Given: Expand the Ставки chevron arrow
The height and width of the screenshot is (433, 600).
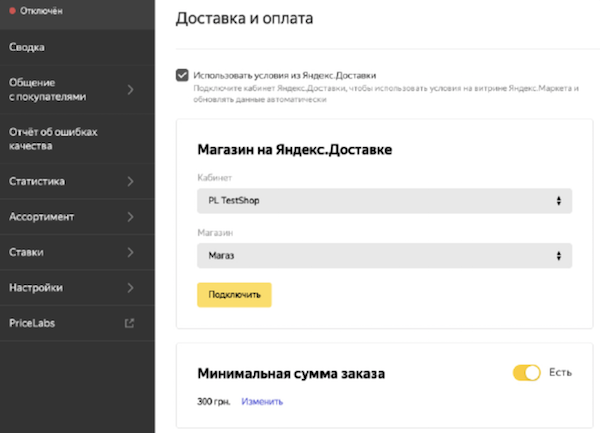Looking at the screenshot, I should (x=130, y=252).
